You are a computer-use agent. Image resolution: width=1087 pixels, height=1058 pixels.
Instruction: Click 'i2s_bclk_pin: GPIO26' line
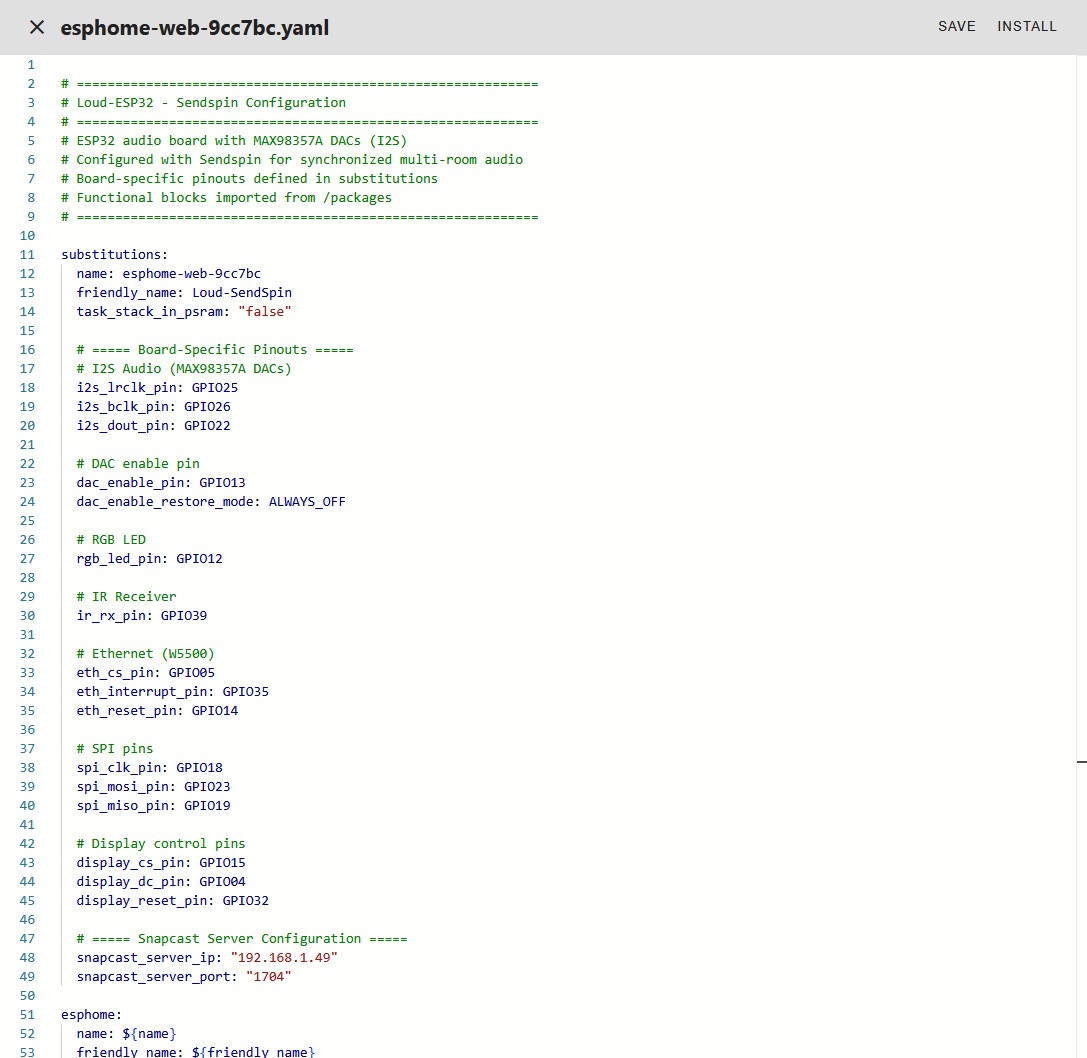(x=153, y=406)
